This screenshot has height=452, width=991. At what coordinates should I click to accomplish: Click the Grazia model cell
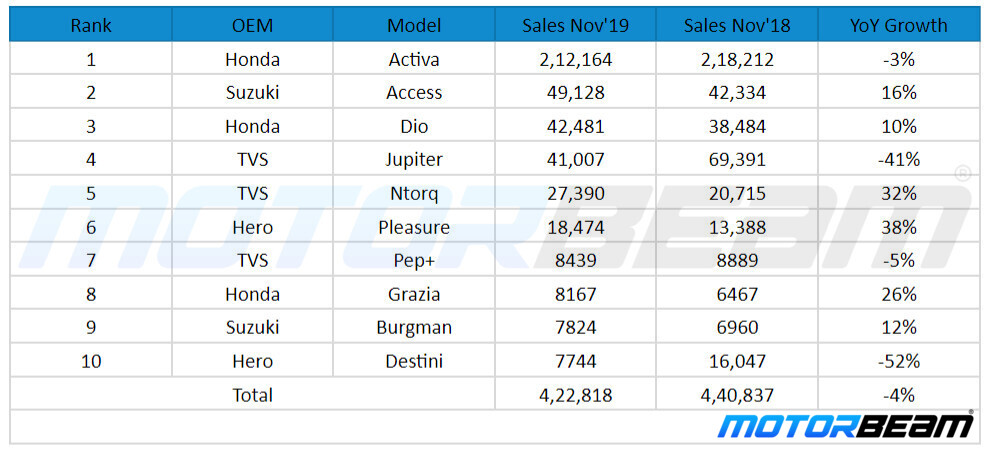click(414, 294)
